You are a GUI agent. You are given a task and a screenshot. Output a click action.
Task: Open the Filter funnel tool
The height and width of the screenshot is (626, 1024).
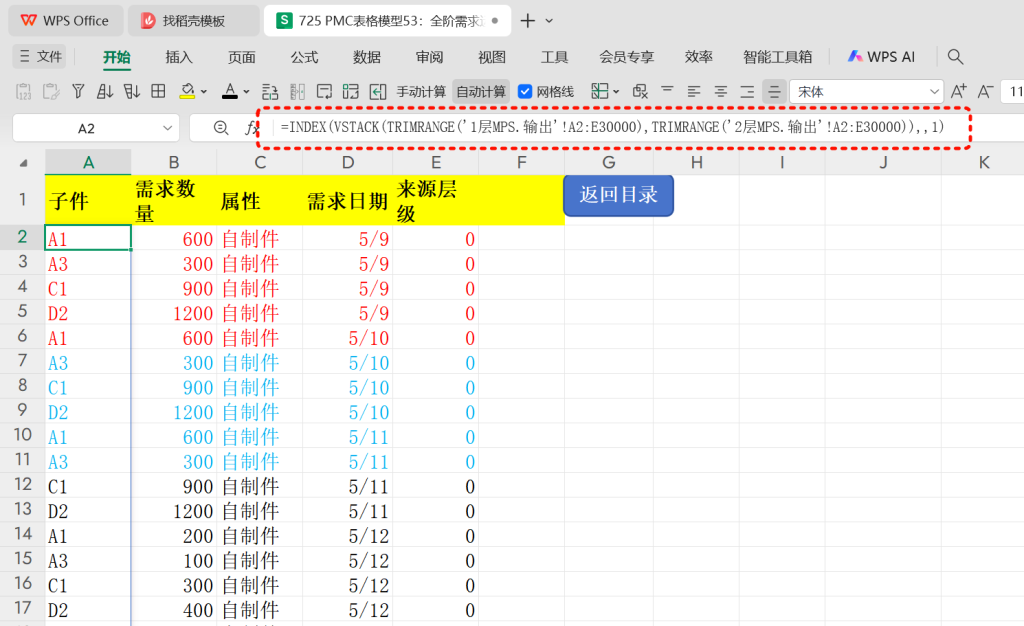(78, 91)
